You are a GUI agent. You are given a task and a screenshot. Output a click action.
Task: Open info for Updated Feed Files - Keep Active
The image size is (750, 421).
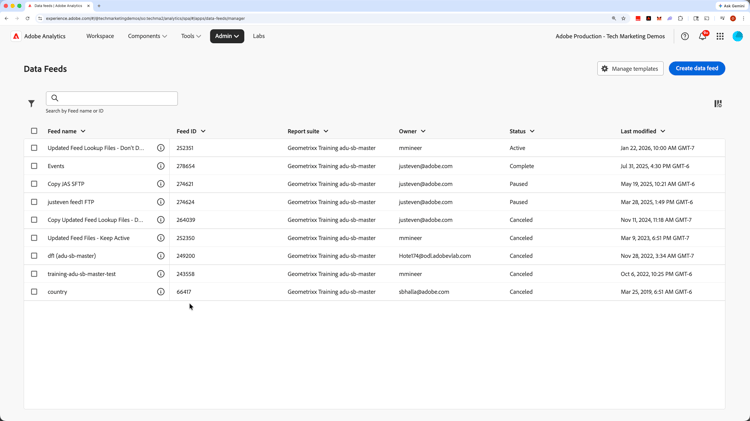[161, 238]
